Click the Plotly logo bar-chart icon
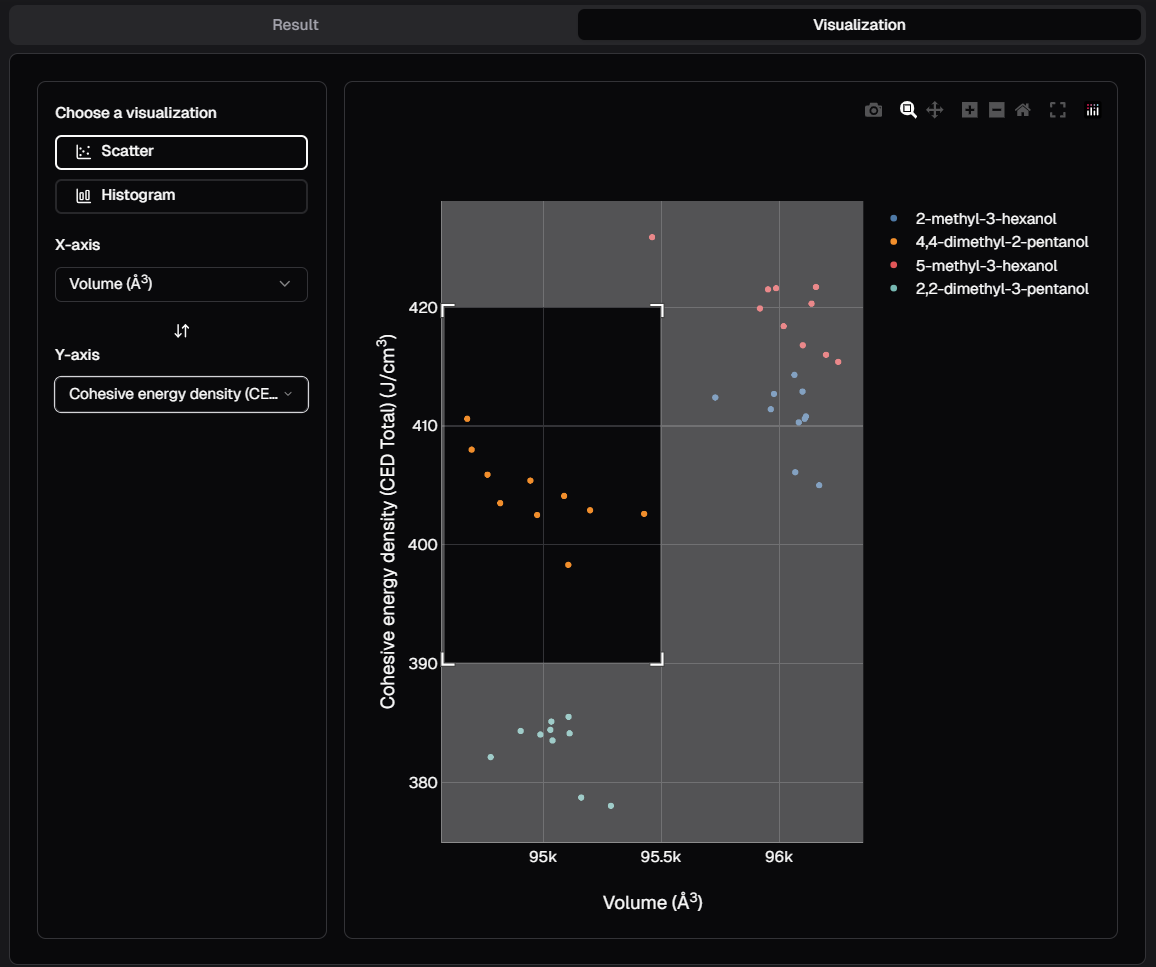Image resolution: width=1156 pixels, height=967 pixels. pos(1093,110)
